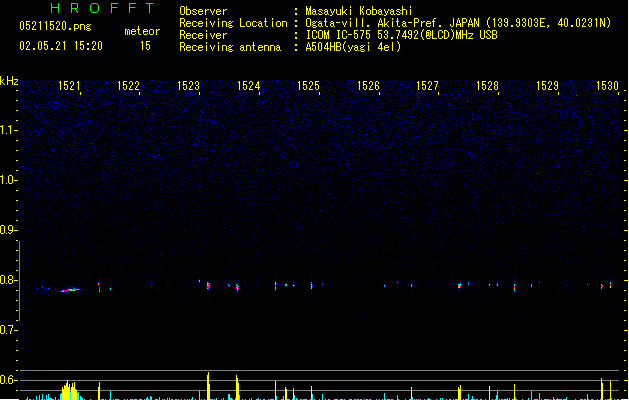Select the file name 05211520.png

[x=55, y=26]
